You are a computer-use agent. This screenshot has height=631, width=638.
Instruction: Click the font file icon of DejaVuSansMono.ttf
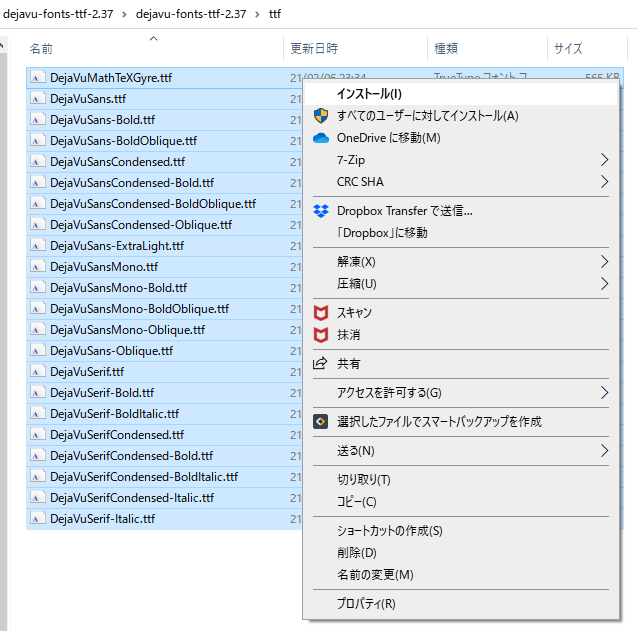[x=37, y=267]
